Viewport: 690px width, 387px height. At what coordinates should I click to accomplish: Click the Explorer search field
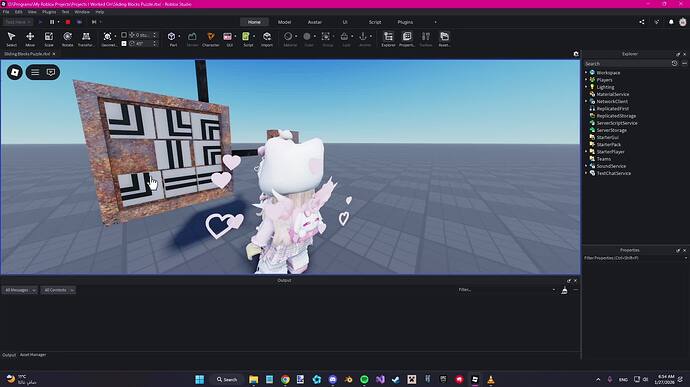627,64
